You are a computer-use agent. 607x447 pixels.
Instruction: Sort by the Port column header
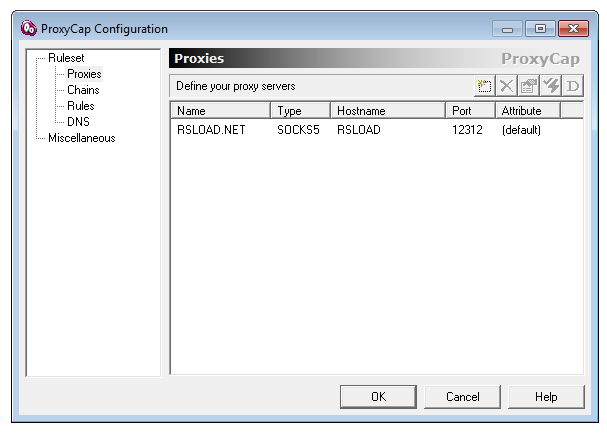470,111
